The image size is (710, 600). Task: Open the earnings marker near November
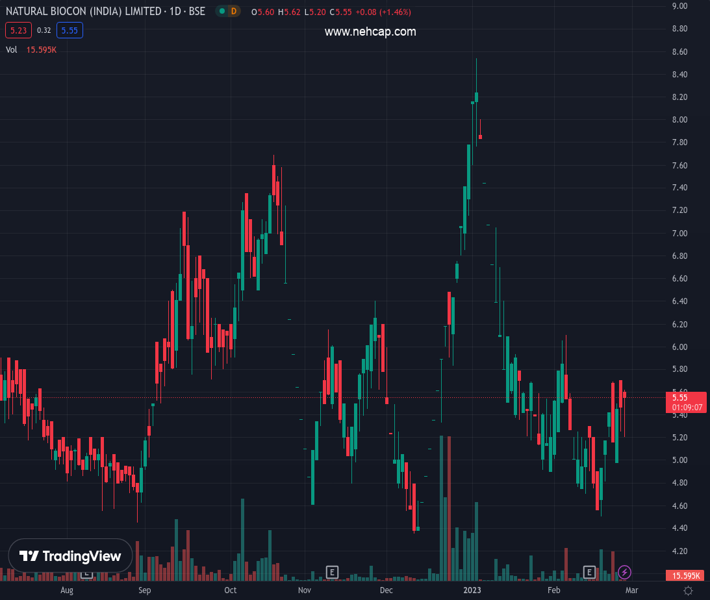point(332,572)
